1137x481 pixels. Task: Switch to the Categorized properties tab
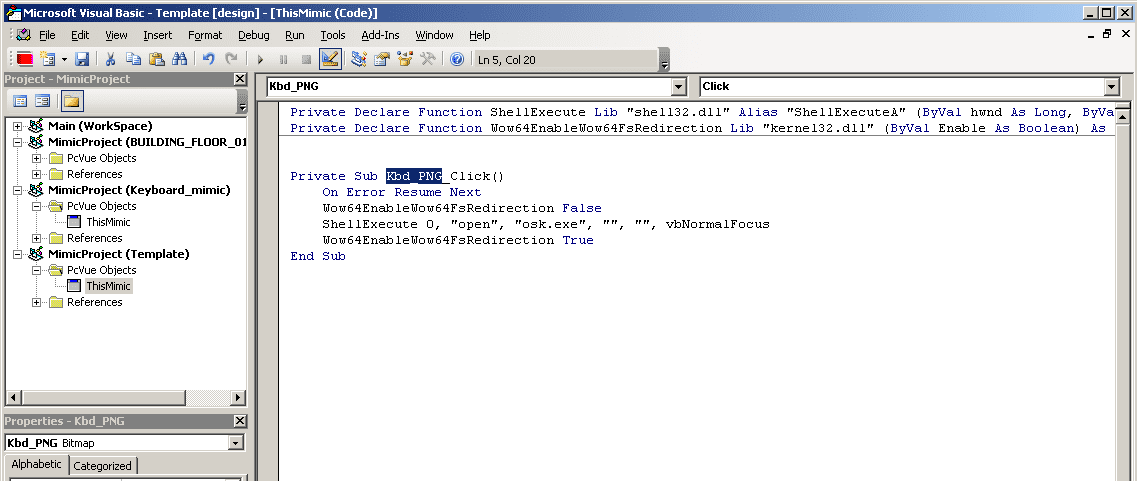(102, 466)
